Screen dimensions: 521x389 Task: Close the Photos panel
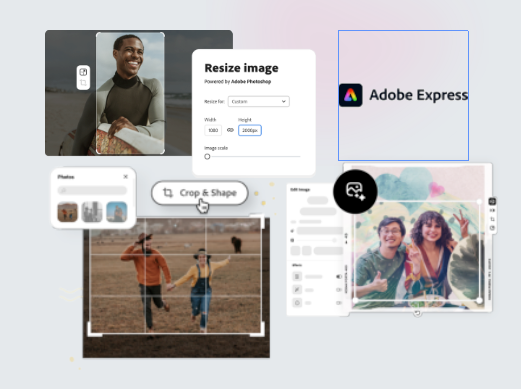[x=126, y=177]
